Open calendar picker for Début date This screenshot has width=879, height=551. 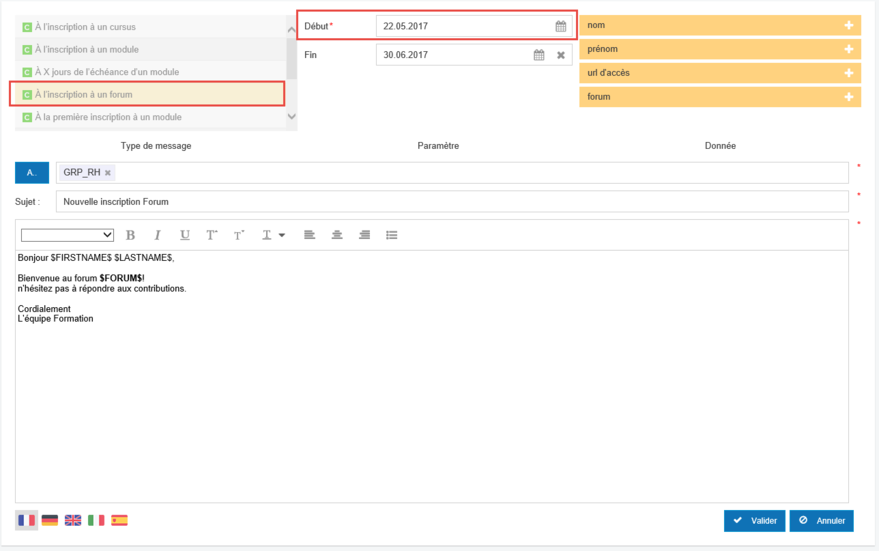[x=561, y=26]
